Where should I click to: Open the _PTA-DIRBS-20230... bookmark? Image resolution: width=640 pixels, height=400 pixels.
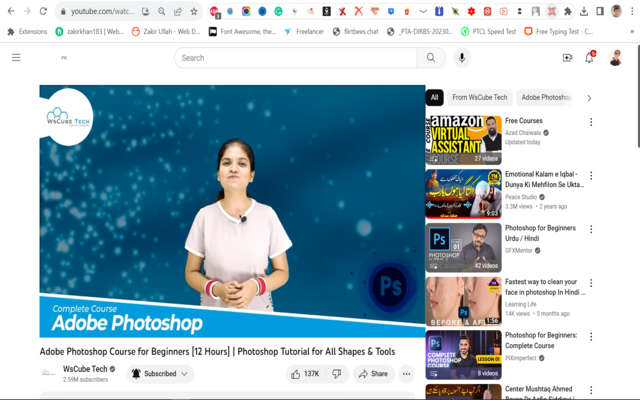coord(420,31)
